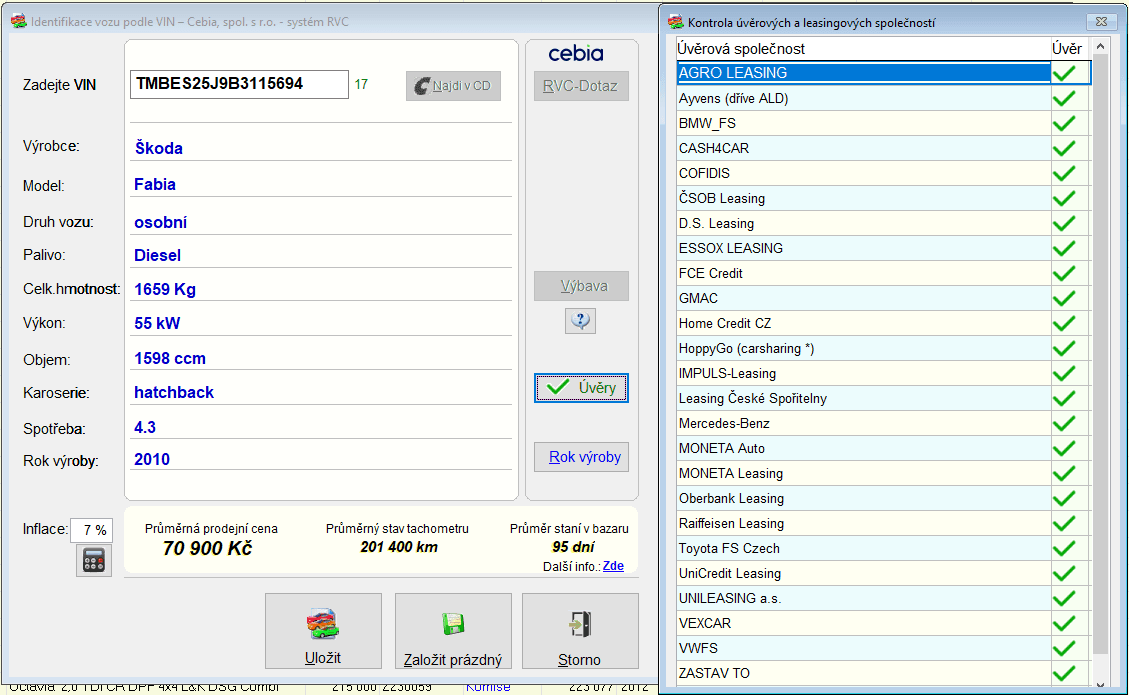The height and width of the screenshot is (695, 1129).
Task: Select the Raiffeisen Leasing row
Action: pyautogui.click(x=883, y=524)
